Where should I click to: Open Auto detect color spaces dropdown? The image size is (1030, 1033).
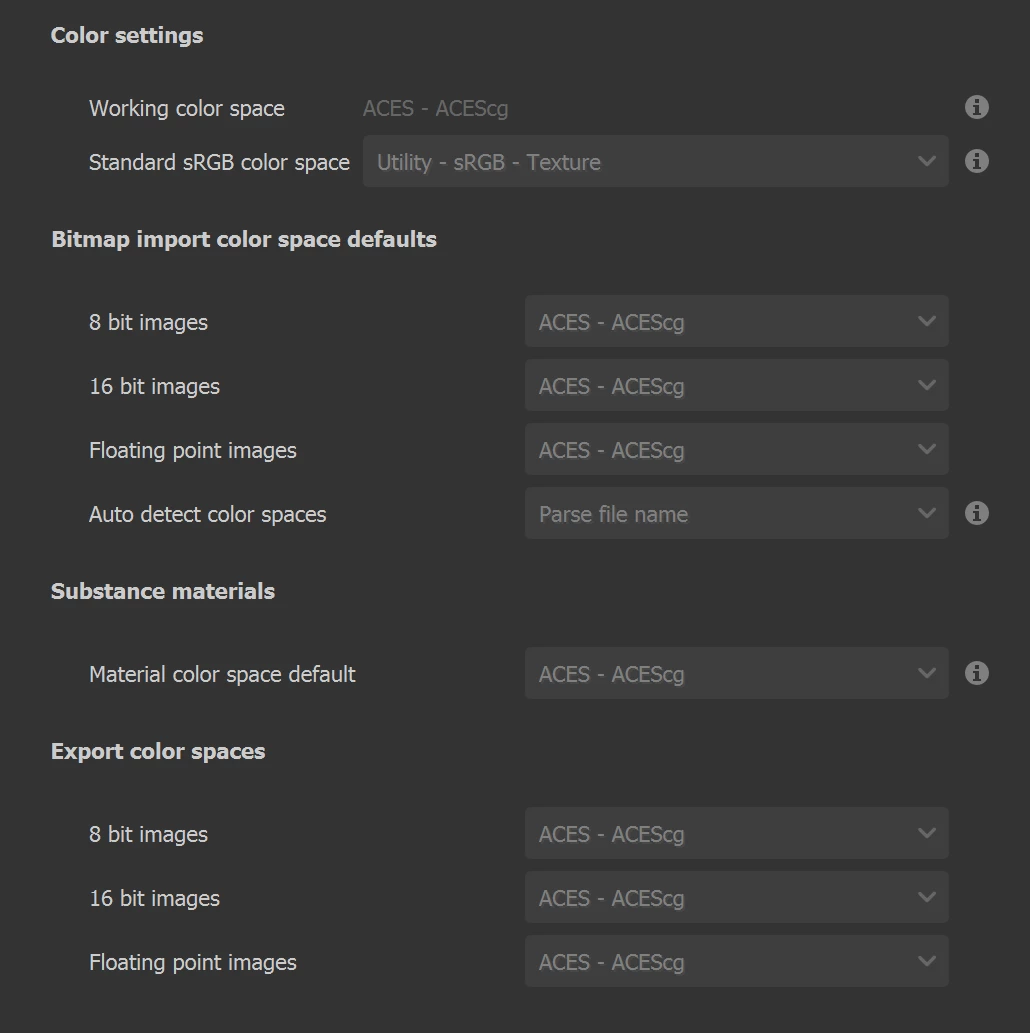[736, 514]
